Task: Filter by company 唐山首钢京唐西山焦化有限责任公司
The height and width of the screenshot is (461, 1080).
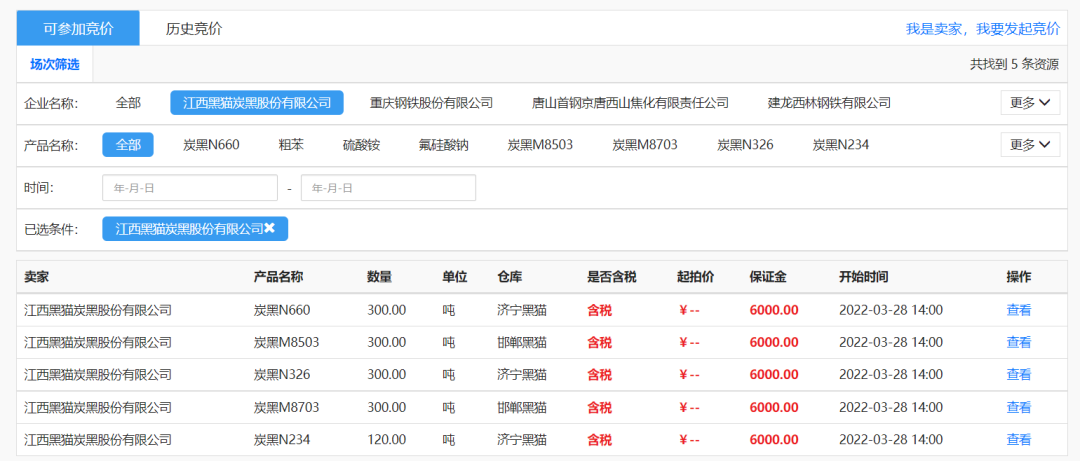Action: tap(630, 103)
